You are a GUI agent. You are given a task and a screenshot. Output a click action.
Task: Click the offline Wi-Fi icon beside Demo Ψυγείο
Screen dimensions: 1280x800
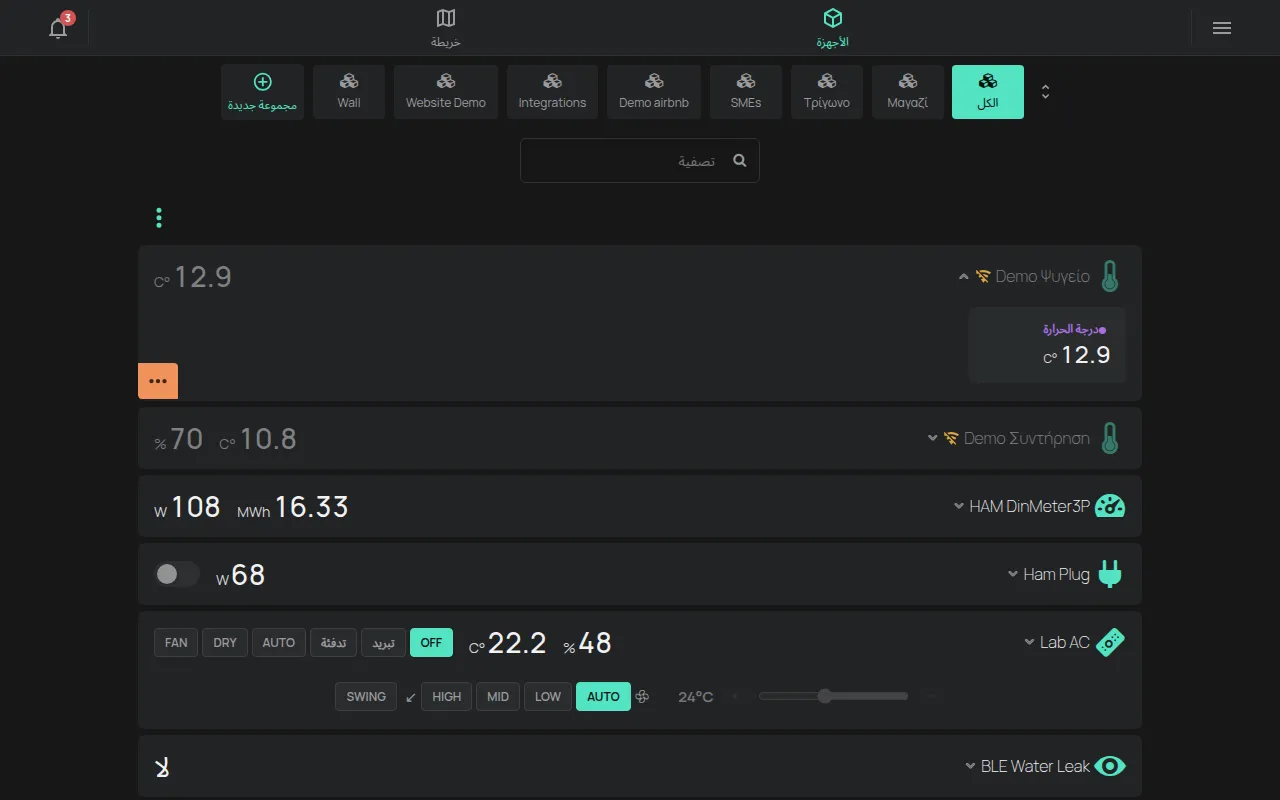(x=983, y=276)
